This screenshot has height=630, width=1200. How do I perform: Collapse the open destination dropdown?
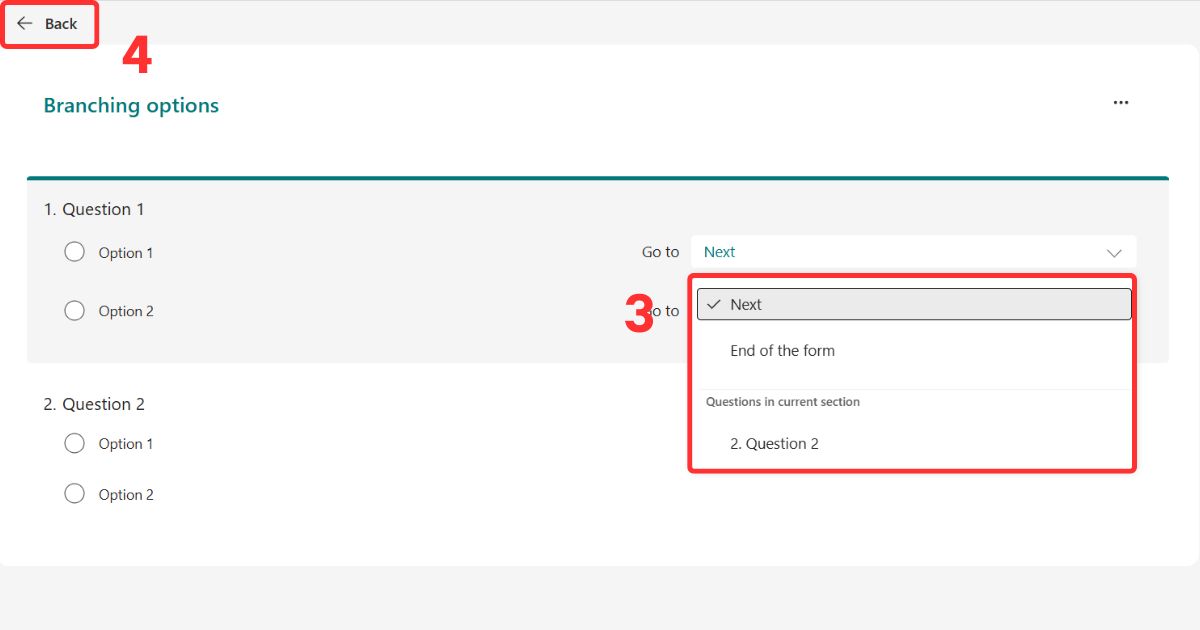click(1113, 252)
